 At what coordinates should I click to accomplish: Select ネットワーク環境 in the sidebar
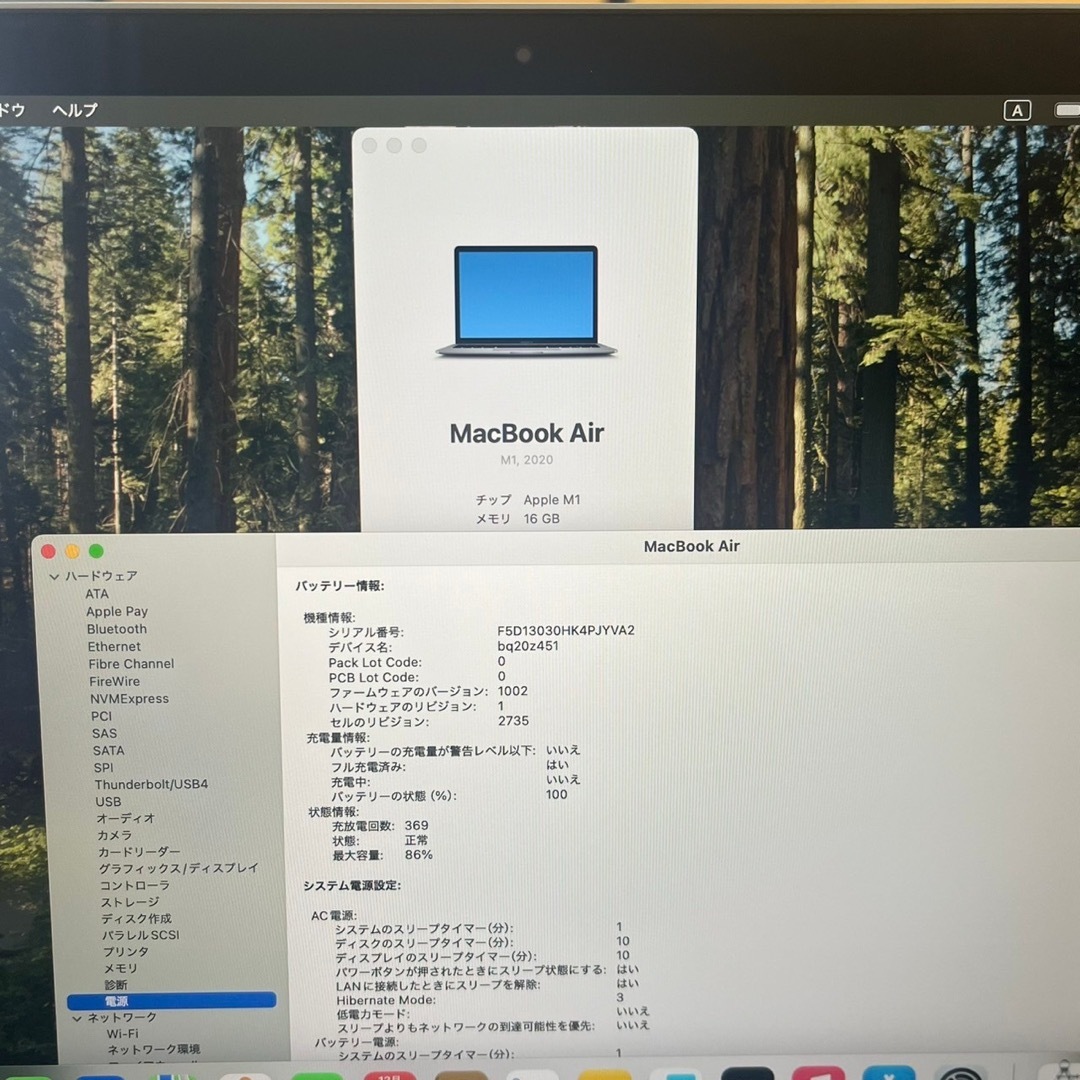point(154,1050)
